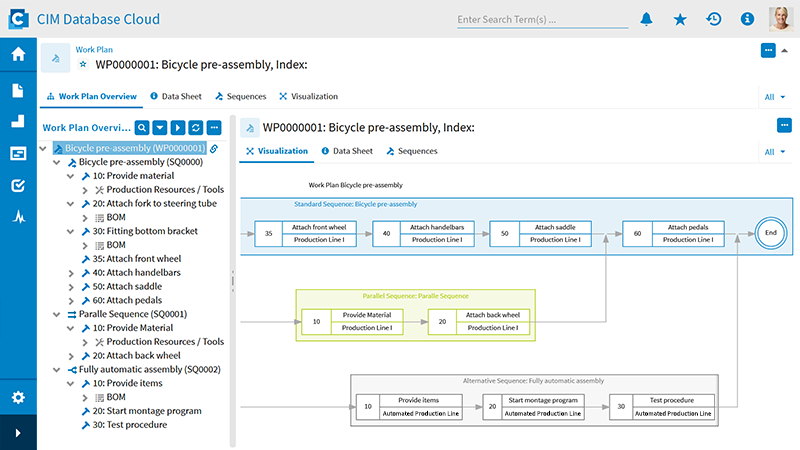800x450 pixels.
Task: Refresh the Work Plan Overview tree
Action: click(196, 128)
